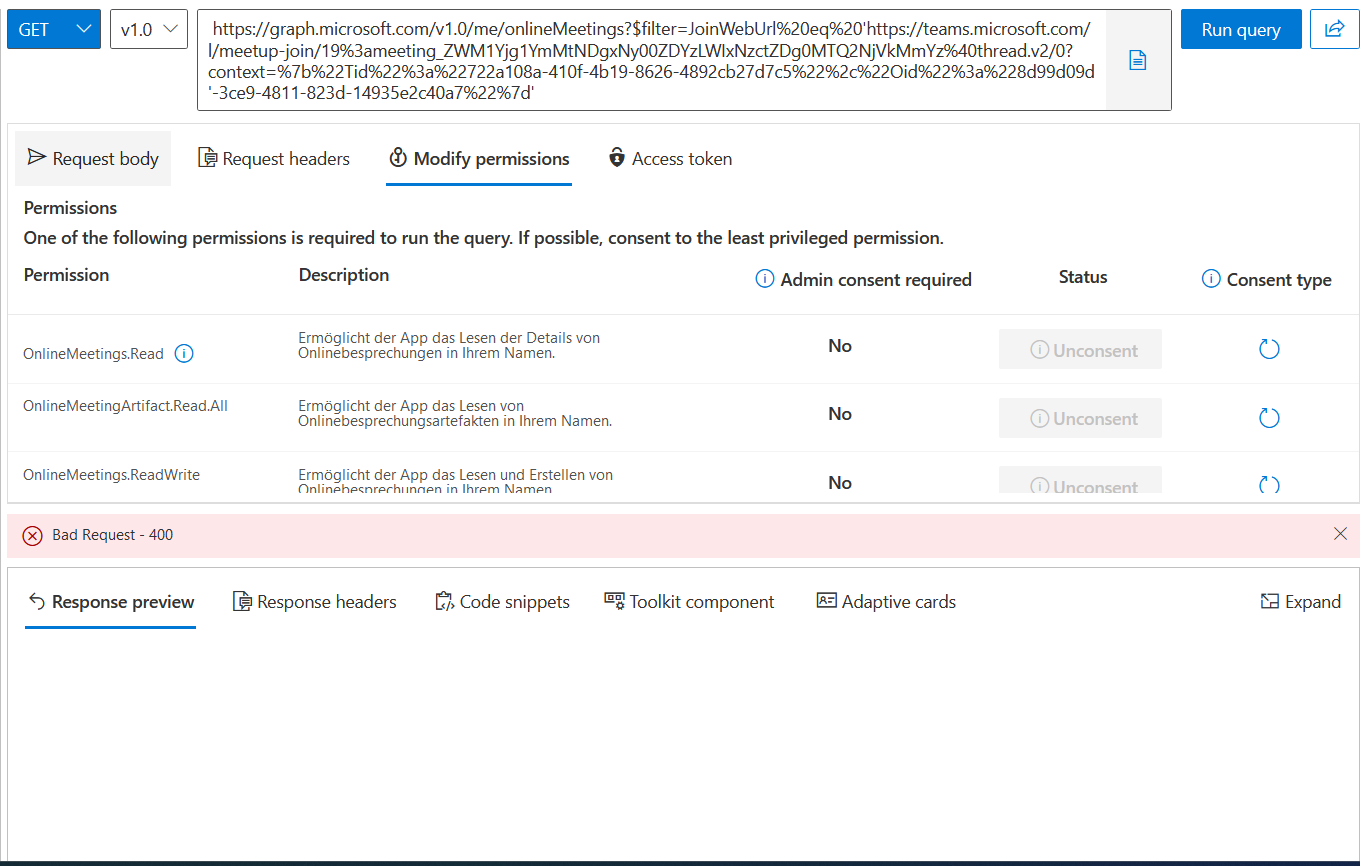Open the v1.0 API version dropdown
Viewport: 1360px width, 866px height.
click(148, 29)
